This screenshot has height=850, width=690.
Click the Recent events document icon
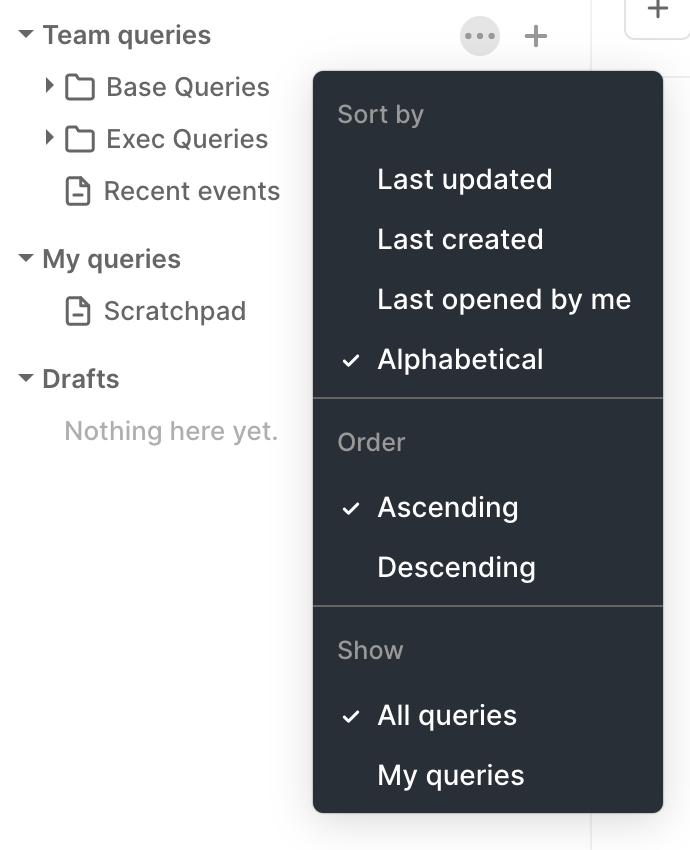[78, 191]
